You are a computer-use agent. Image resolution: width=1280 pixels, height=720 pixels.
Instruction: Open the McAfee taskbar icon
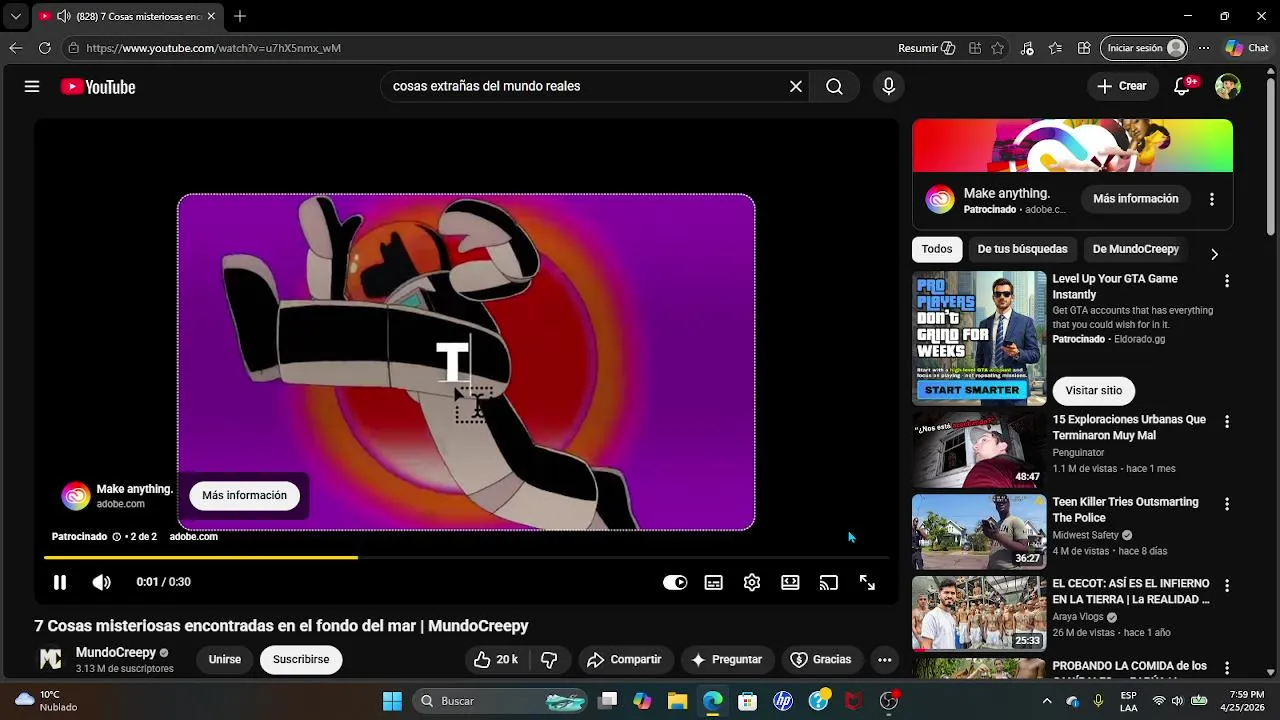(x=853, y=702)
